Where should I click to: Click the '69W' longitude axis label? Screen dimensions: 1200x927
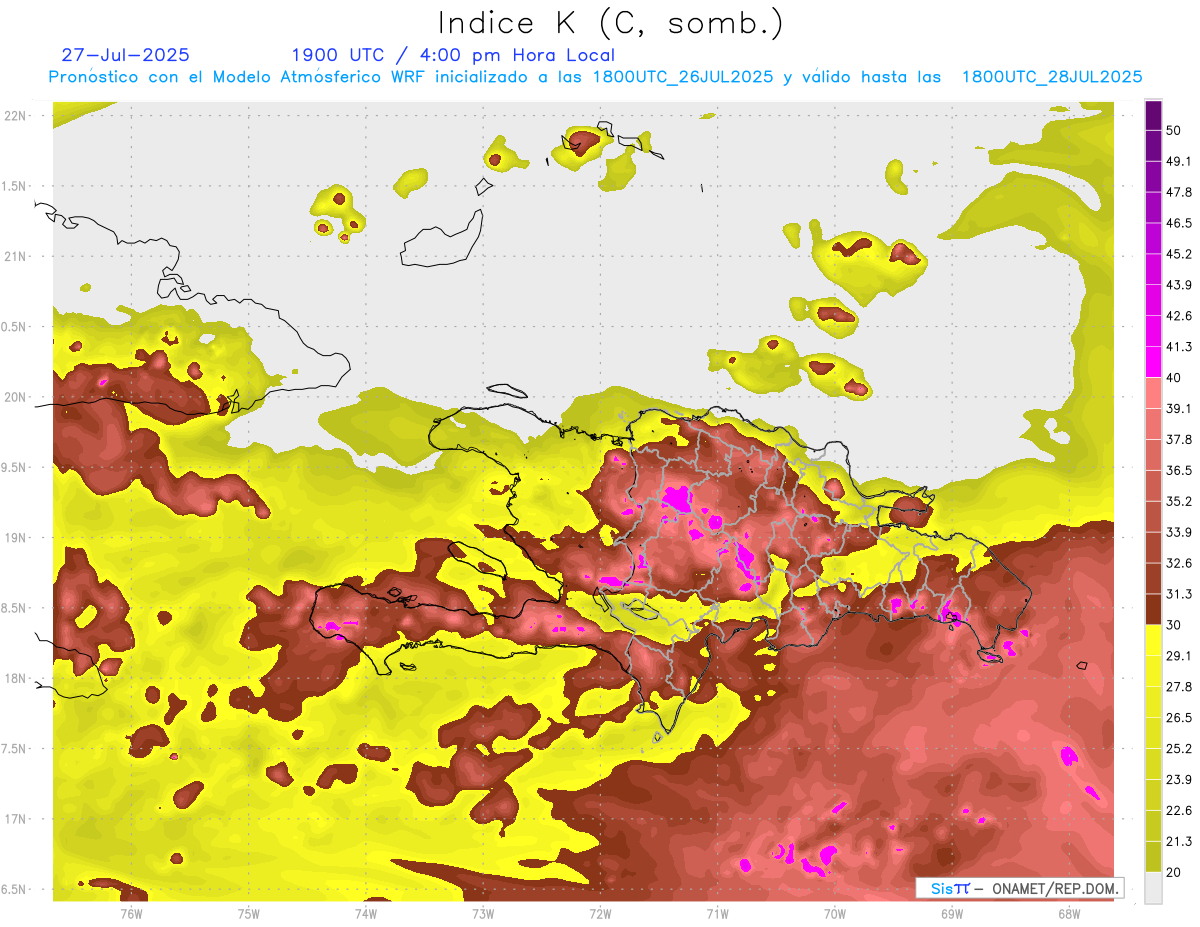tap(952, 914)
